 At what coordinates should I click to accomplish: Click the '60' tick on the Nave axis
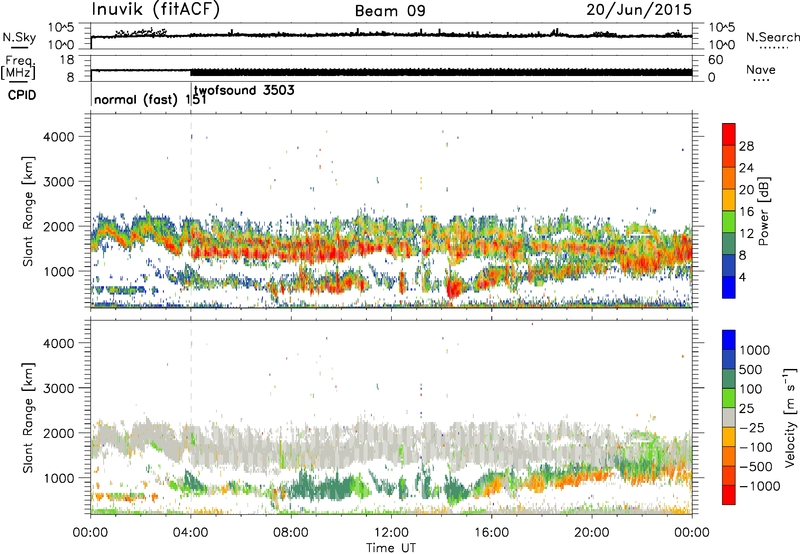(x=715, y=60)
